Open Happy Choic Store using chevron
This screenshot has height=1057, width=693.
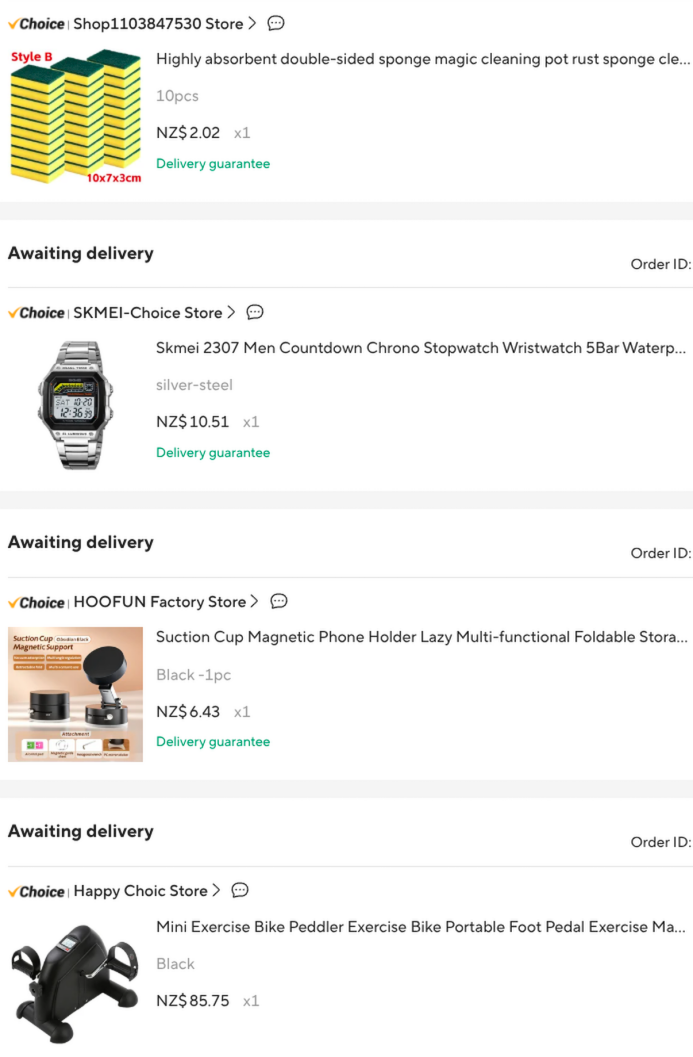click(216, 890)
